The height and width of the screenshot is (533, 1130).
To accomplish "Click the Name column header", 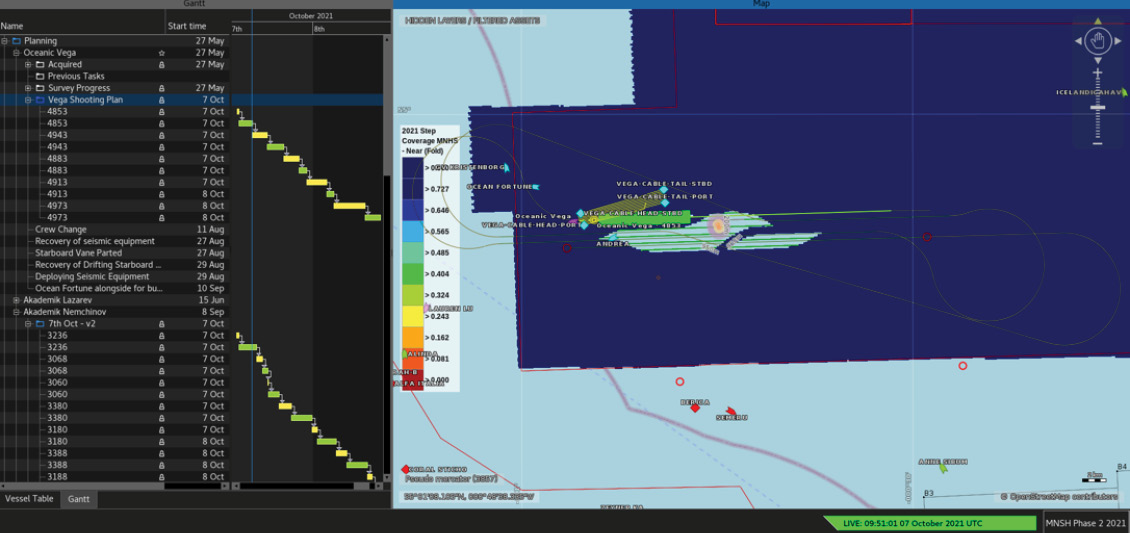I will (82, 26).
